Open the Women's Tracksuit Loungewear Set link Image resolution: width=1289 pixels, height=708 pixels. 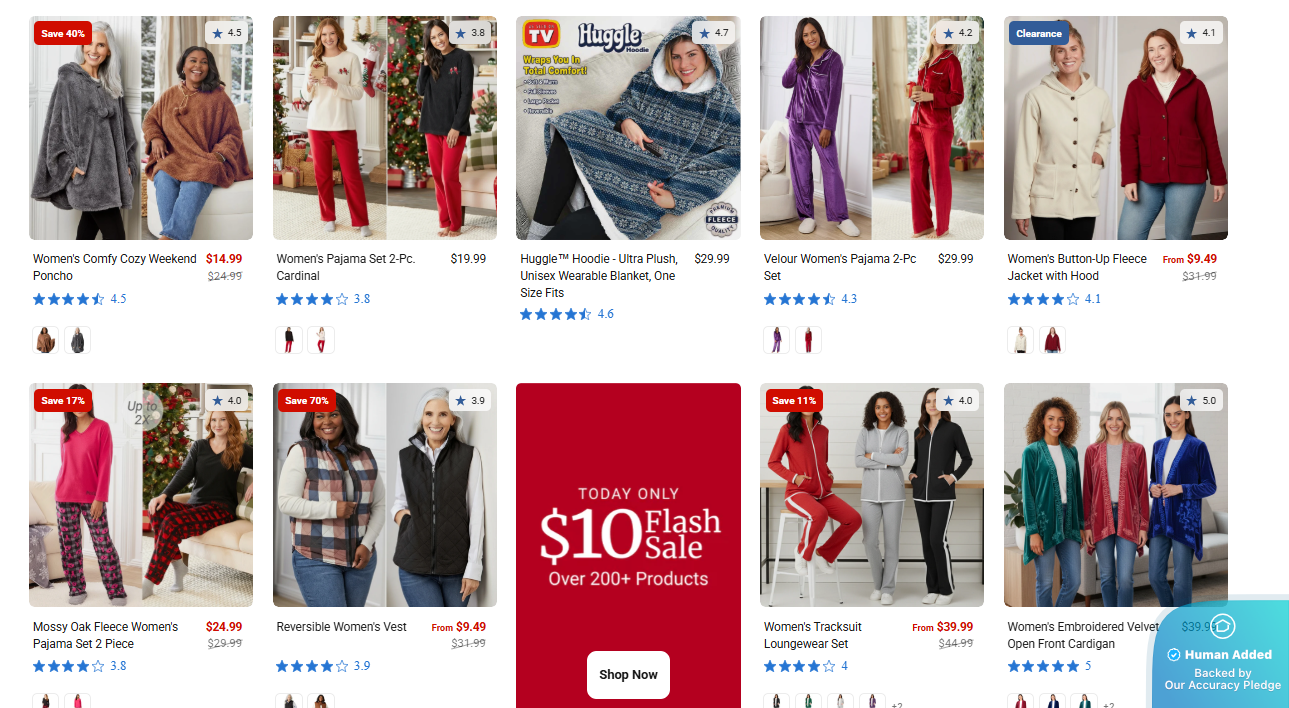coord(812,635)
